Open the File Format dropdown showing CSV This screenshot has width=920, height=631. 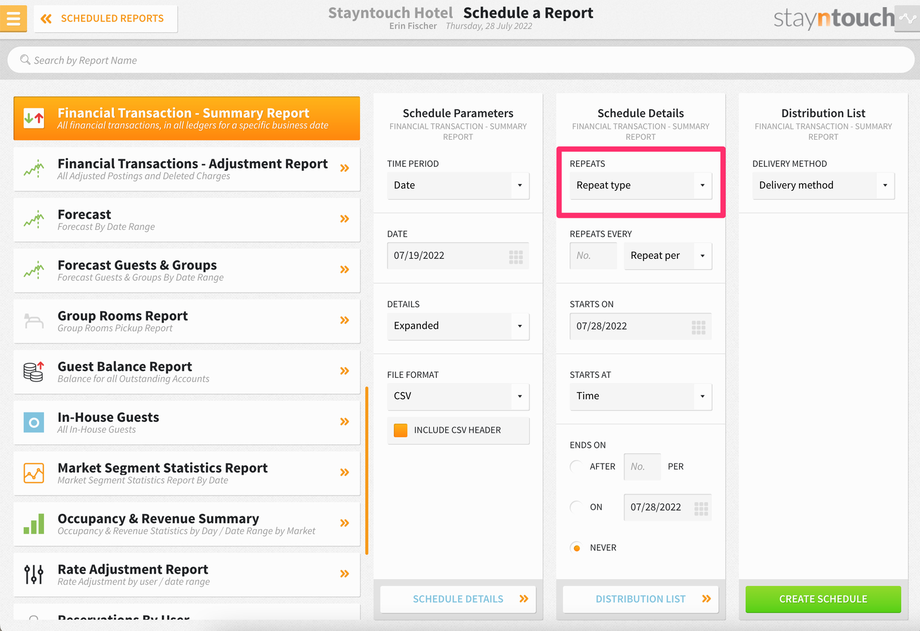point(458,396)
